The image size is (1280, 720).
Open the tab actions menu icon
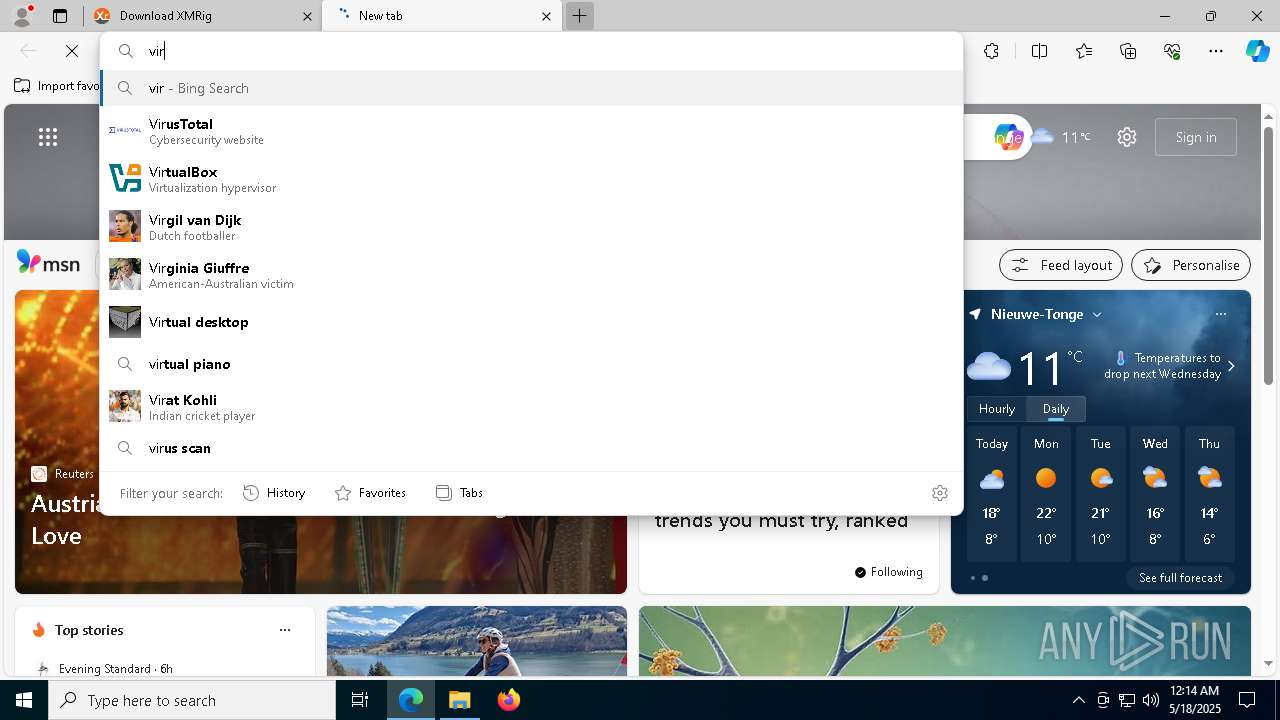[x=60, y=16]
